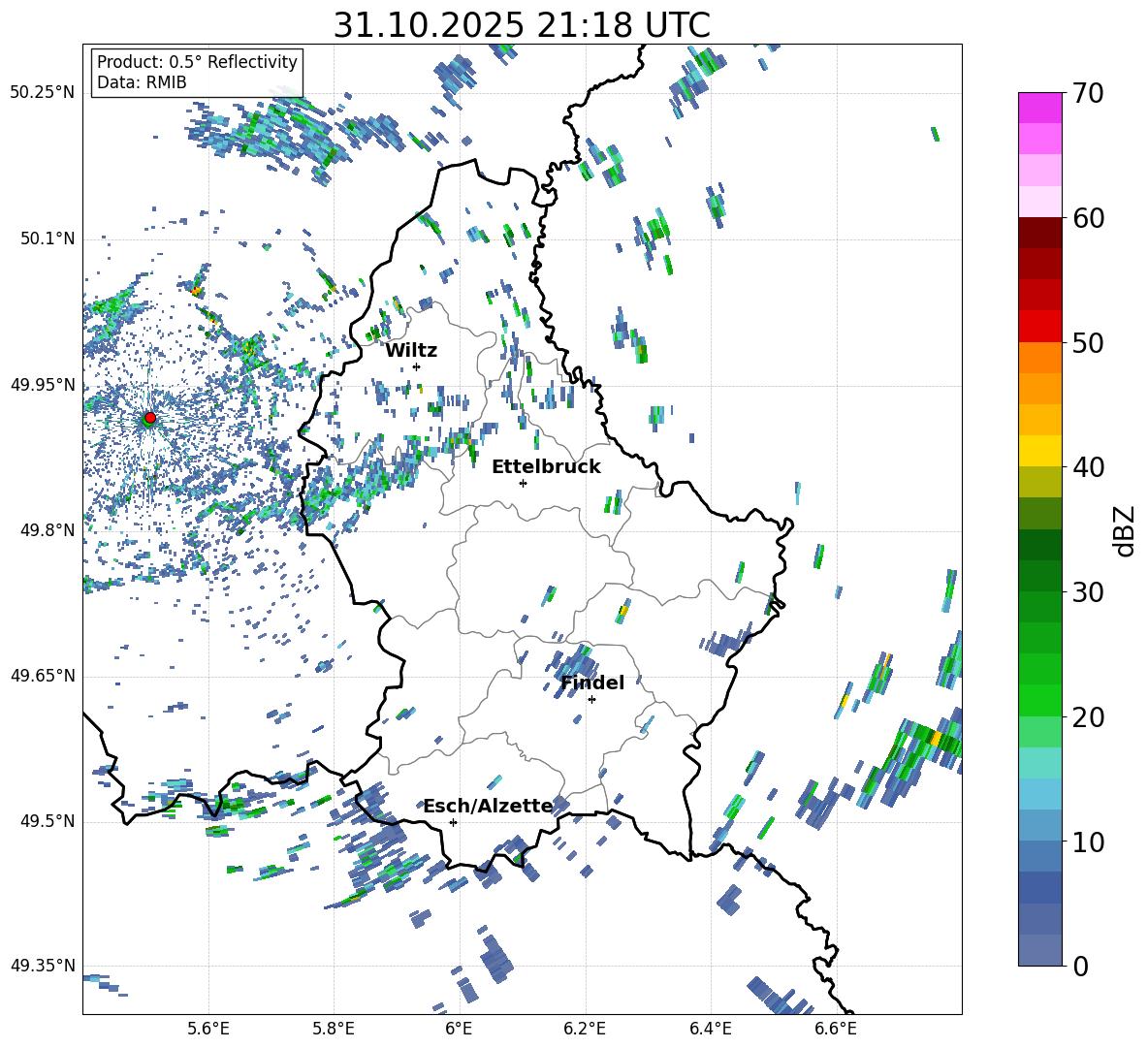Pick the bright red colorbar segment near 50

[1040, 326]
